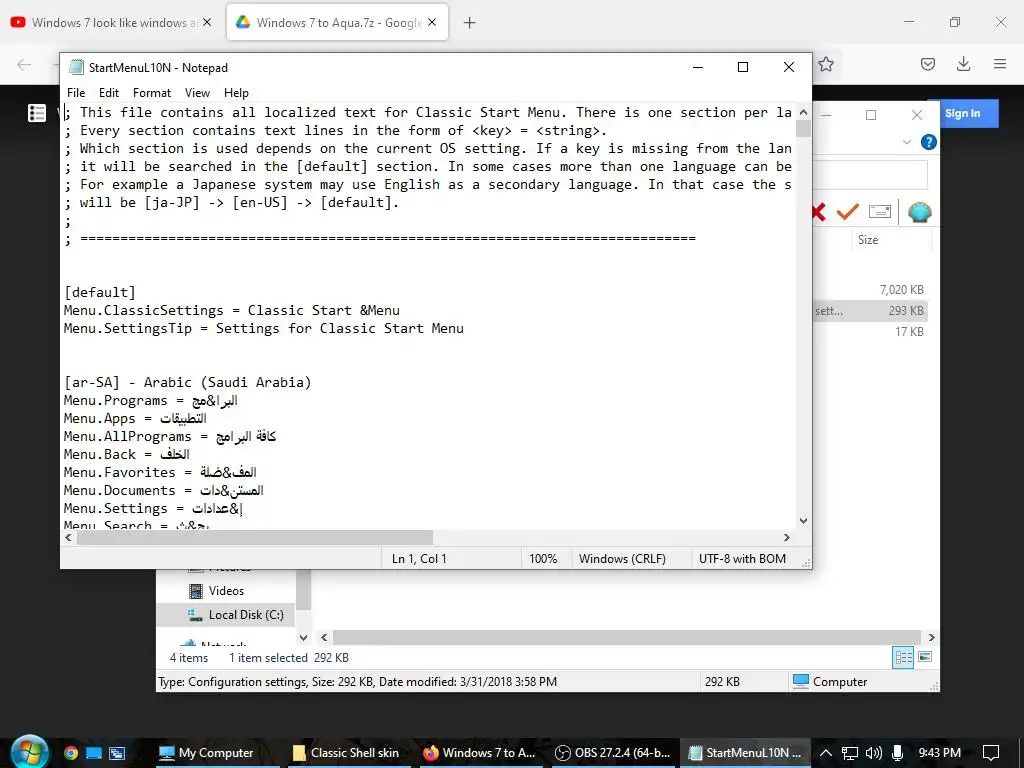Click the Switch Windows quick launch icon
The height and width of the screenshot is (768, 1024).
point(117,752)
